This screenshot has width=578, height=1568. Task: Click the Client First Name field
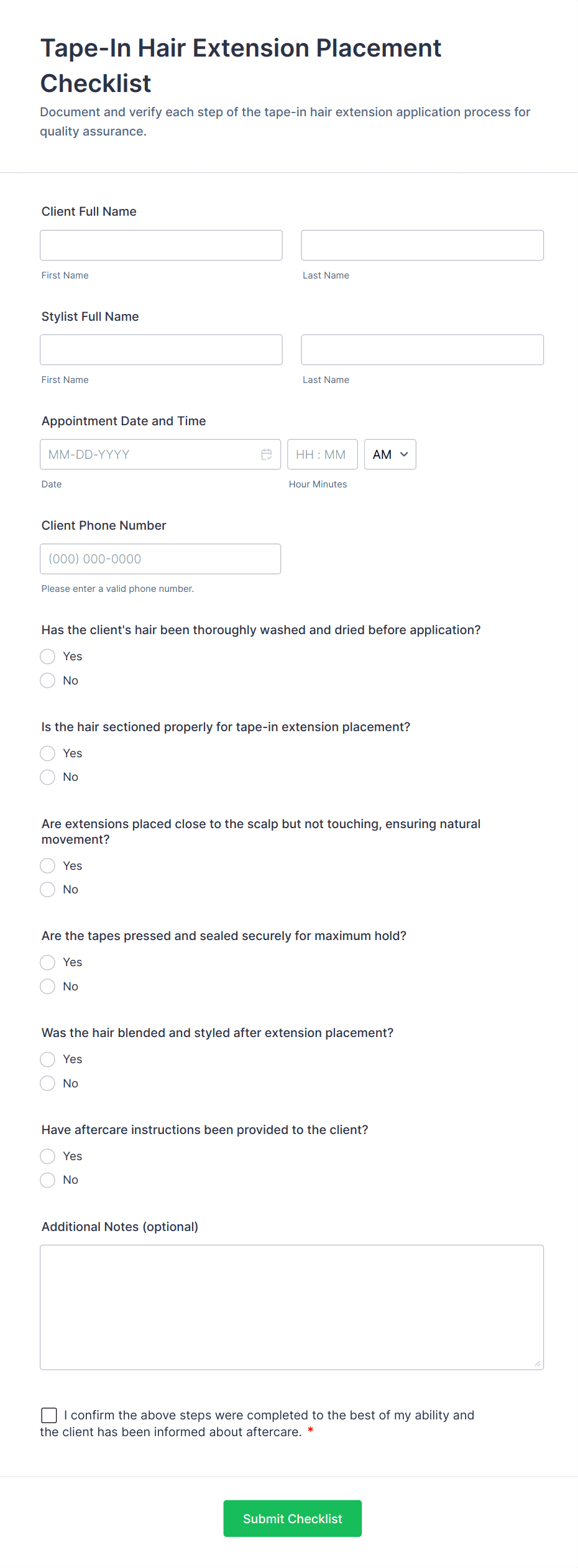[161, 245]
